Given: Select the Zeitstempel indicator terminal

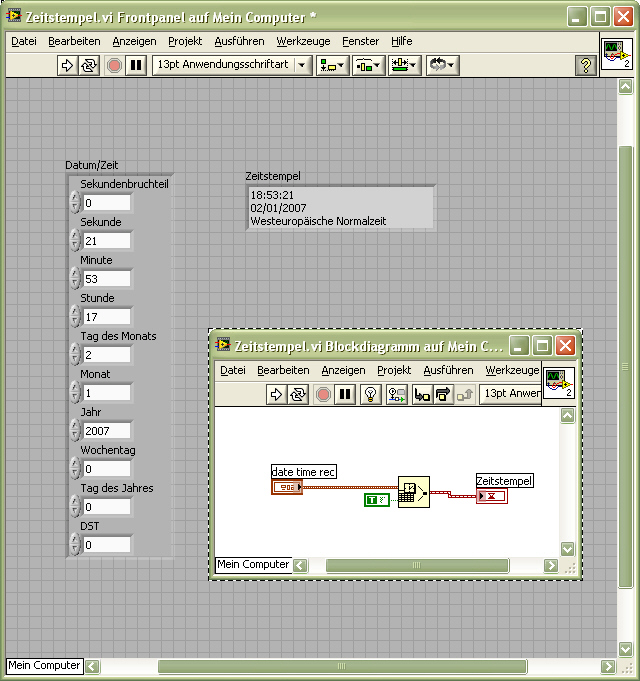Looking at the screenshot, I should (x=492, y=496).
